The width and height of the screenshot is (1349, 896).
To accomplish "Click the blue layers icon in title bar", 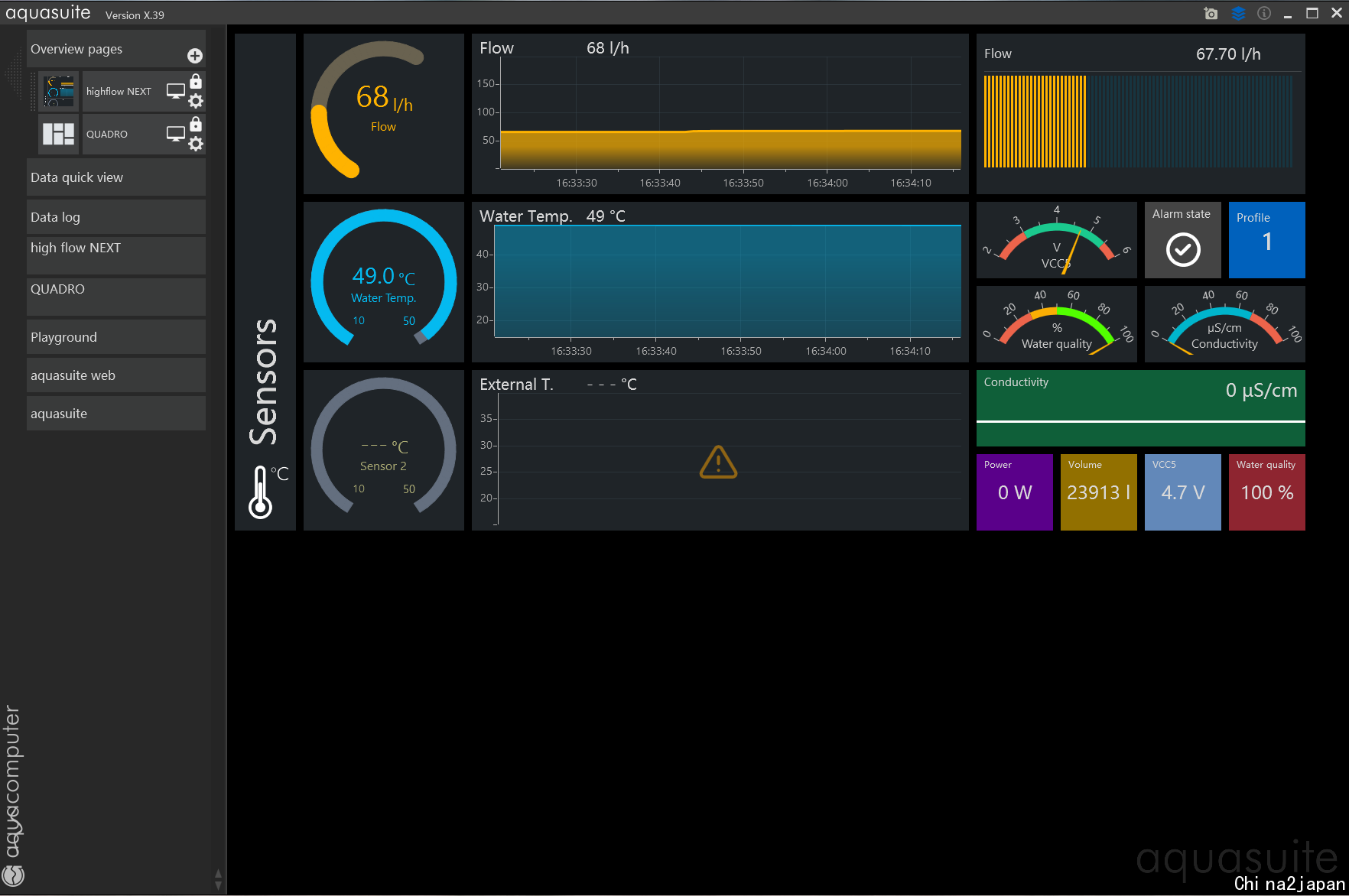I will 1239,13.
